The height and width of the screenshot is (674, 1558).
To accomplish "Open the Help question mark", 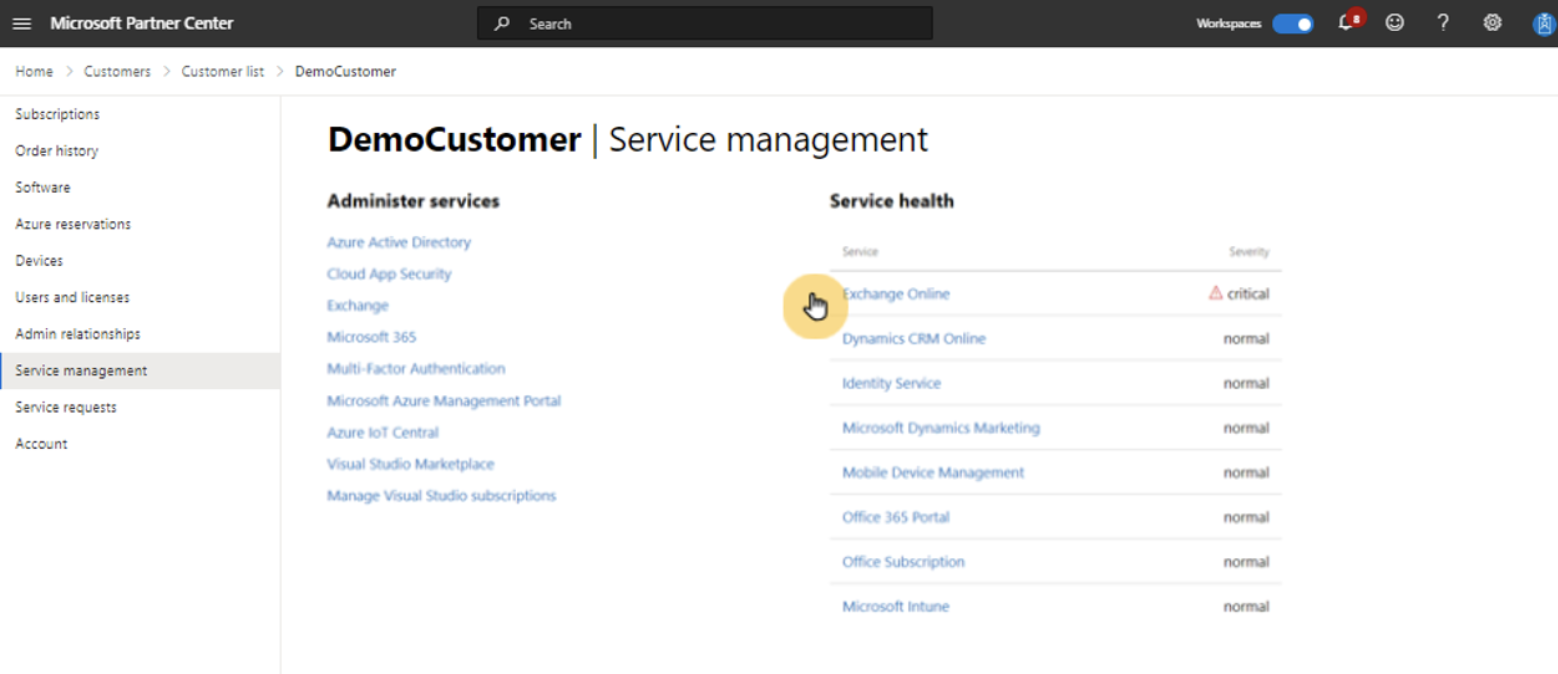I will click(1442, 23).
